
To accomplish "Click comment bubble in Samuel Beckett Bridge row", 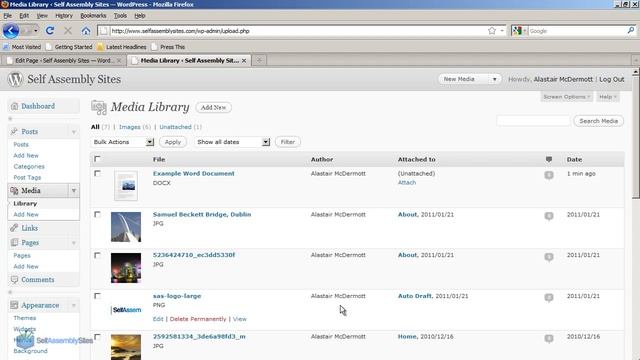I will tap(549, 216).
